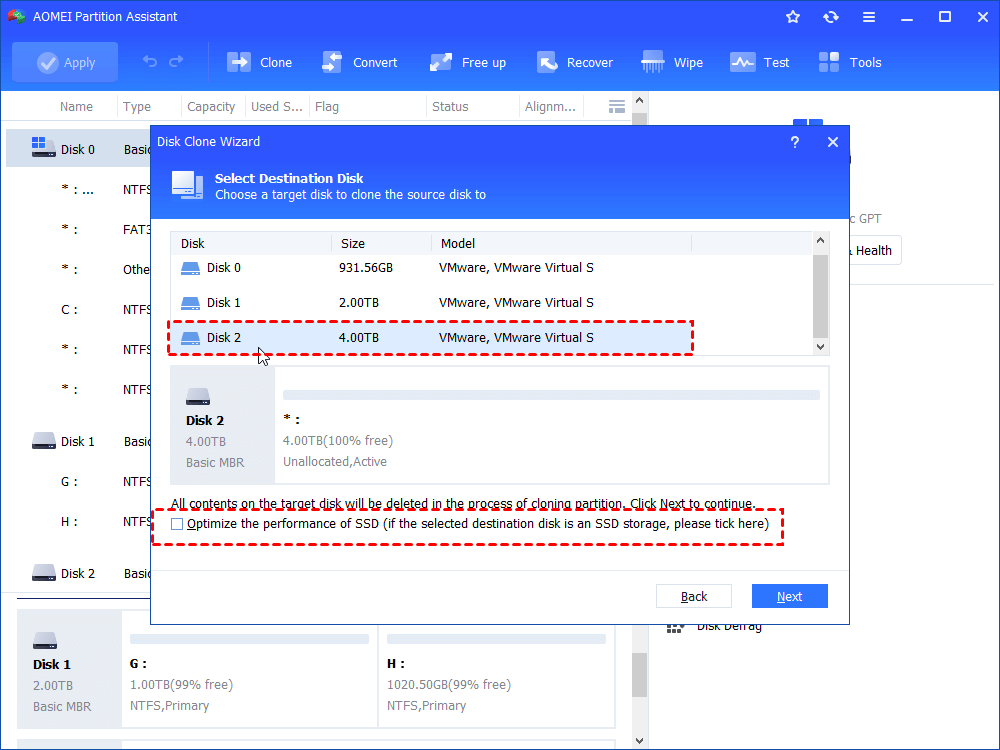Click the star favorite icon in title bar

point(793,17)
